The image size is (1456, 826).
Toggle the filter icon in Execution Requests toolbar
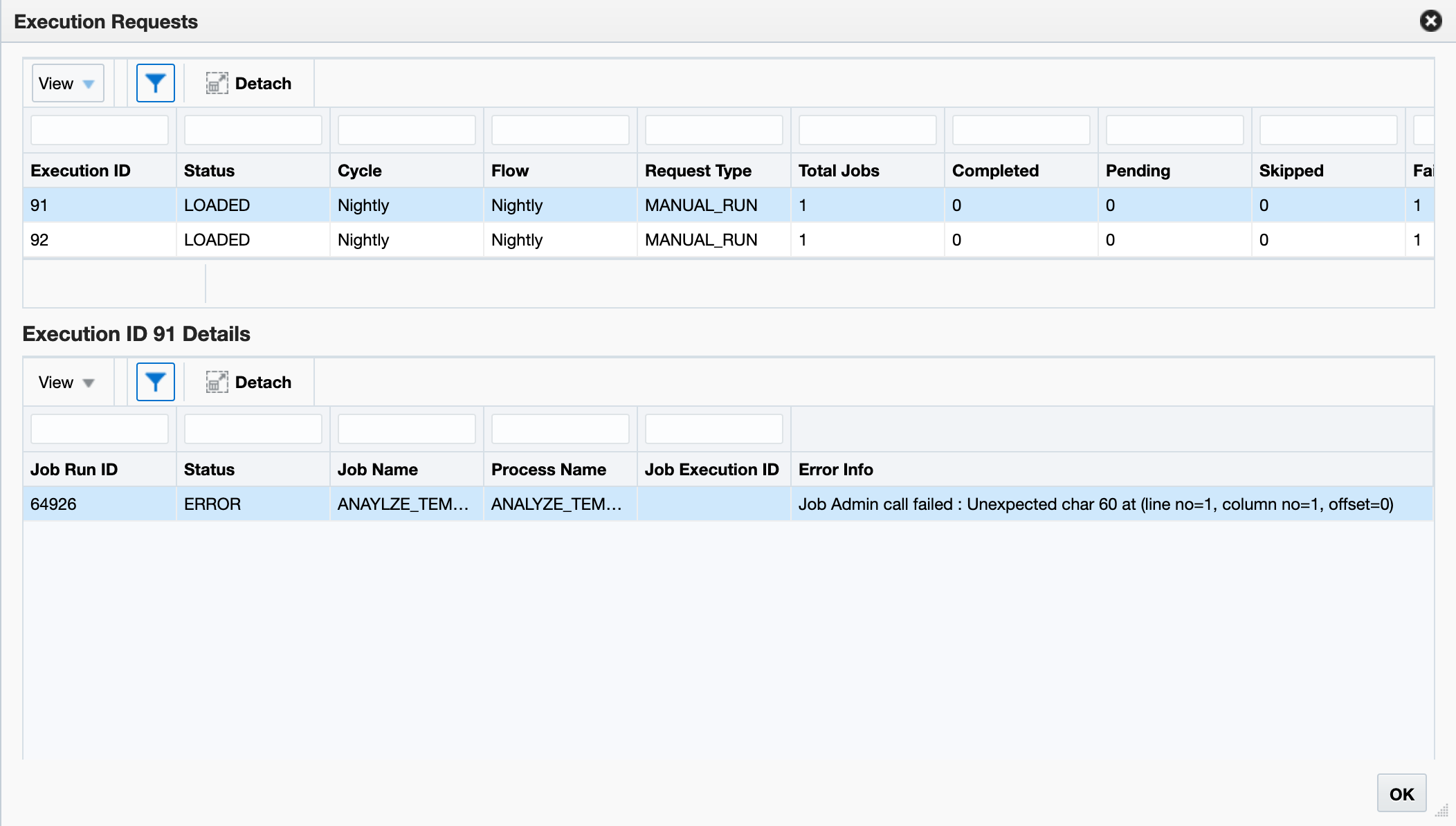coord(155,84)
